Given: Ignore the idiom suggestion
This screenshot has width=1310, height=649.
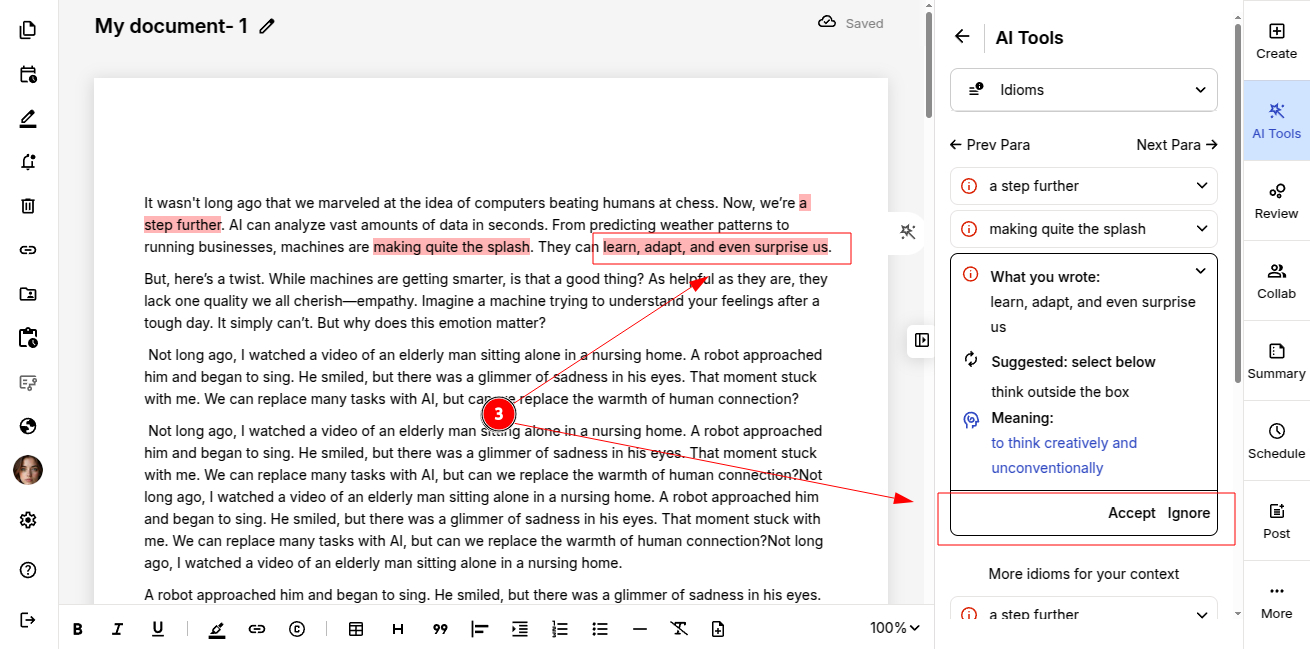Looking at the screenshot, I should 1189,513.
